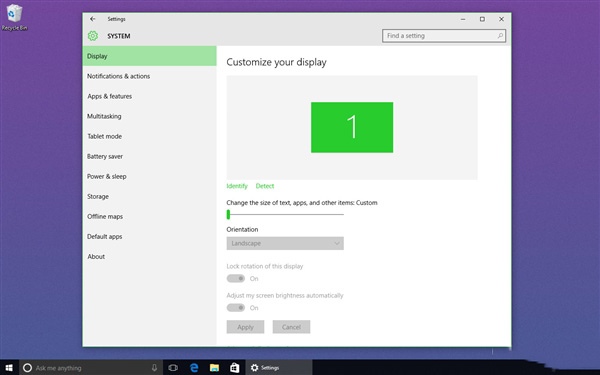The height and width of the screenshot is (375, 600).
Task: Click the Cancel button
Action: click(x=291, y=327)
